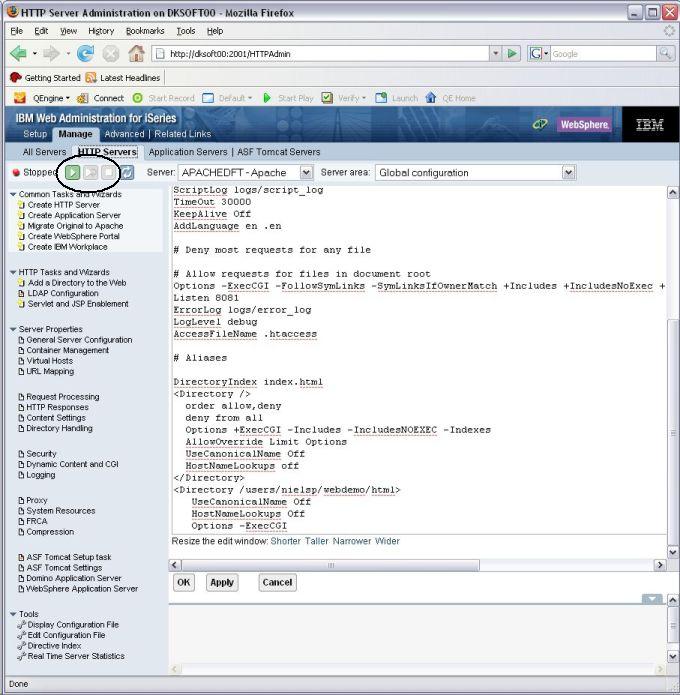Image resolution: width=680 pixels, height=695 pixels.
Task: Open the search engine chooser dropdown
Action: click(x=546, y=54)
